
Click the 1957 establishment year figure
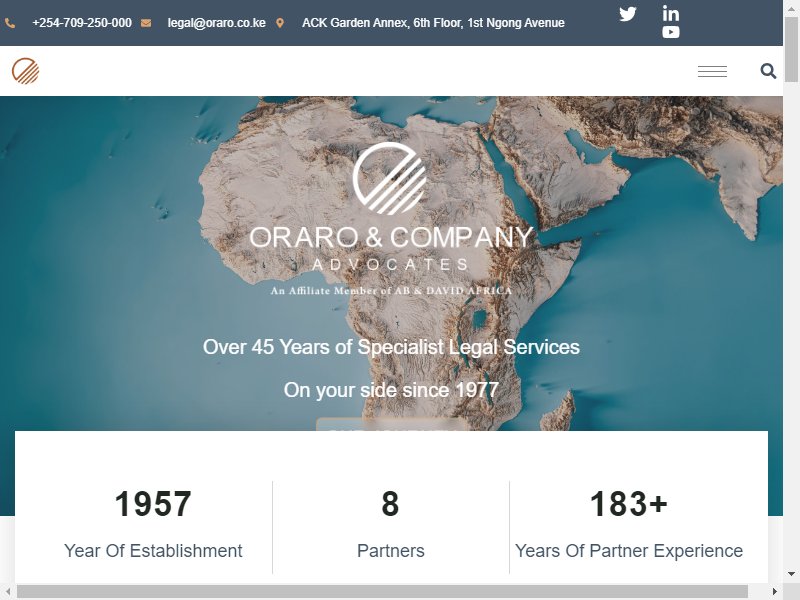(153, 504)
